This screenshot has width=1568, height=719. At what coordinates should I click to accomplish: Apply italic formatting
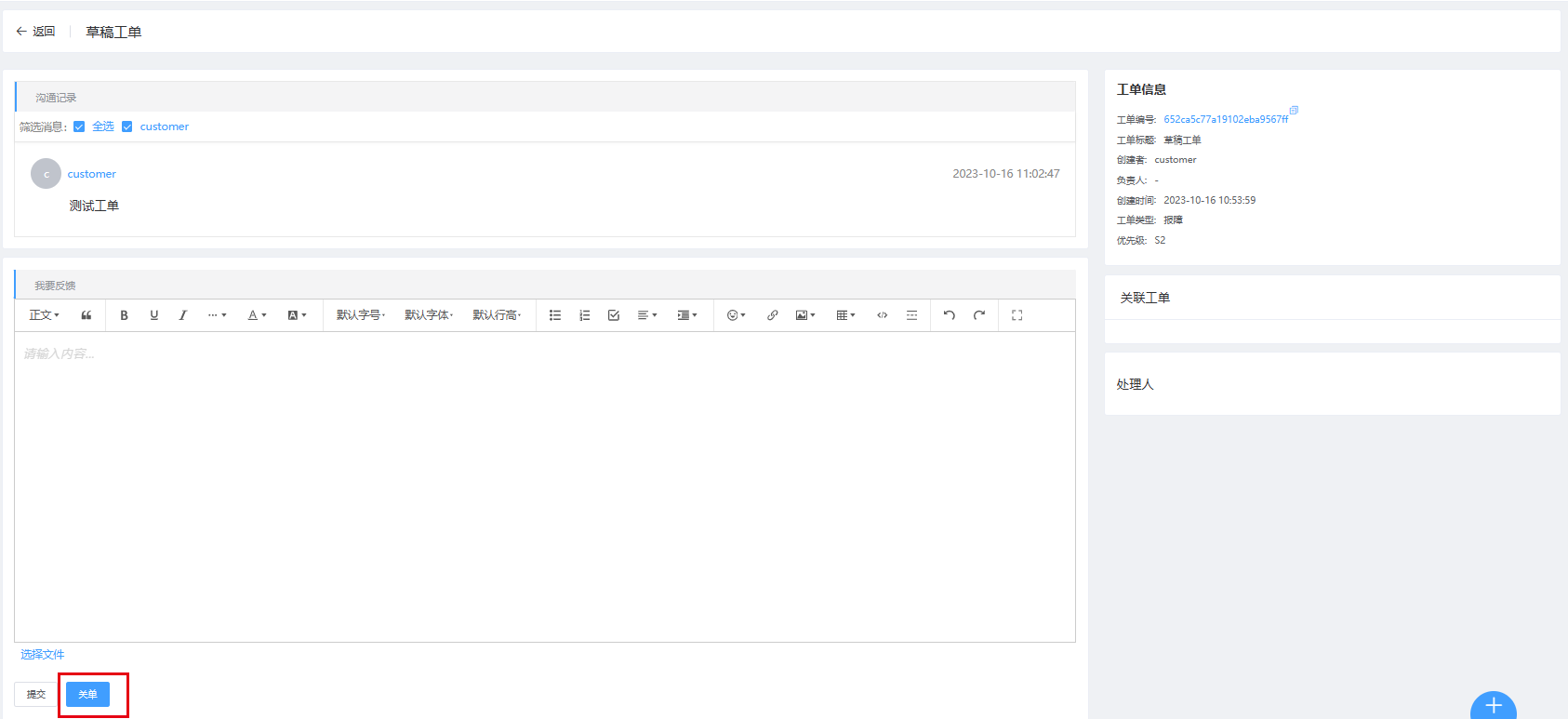[x=183, y=315]
